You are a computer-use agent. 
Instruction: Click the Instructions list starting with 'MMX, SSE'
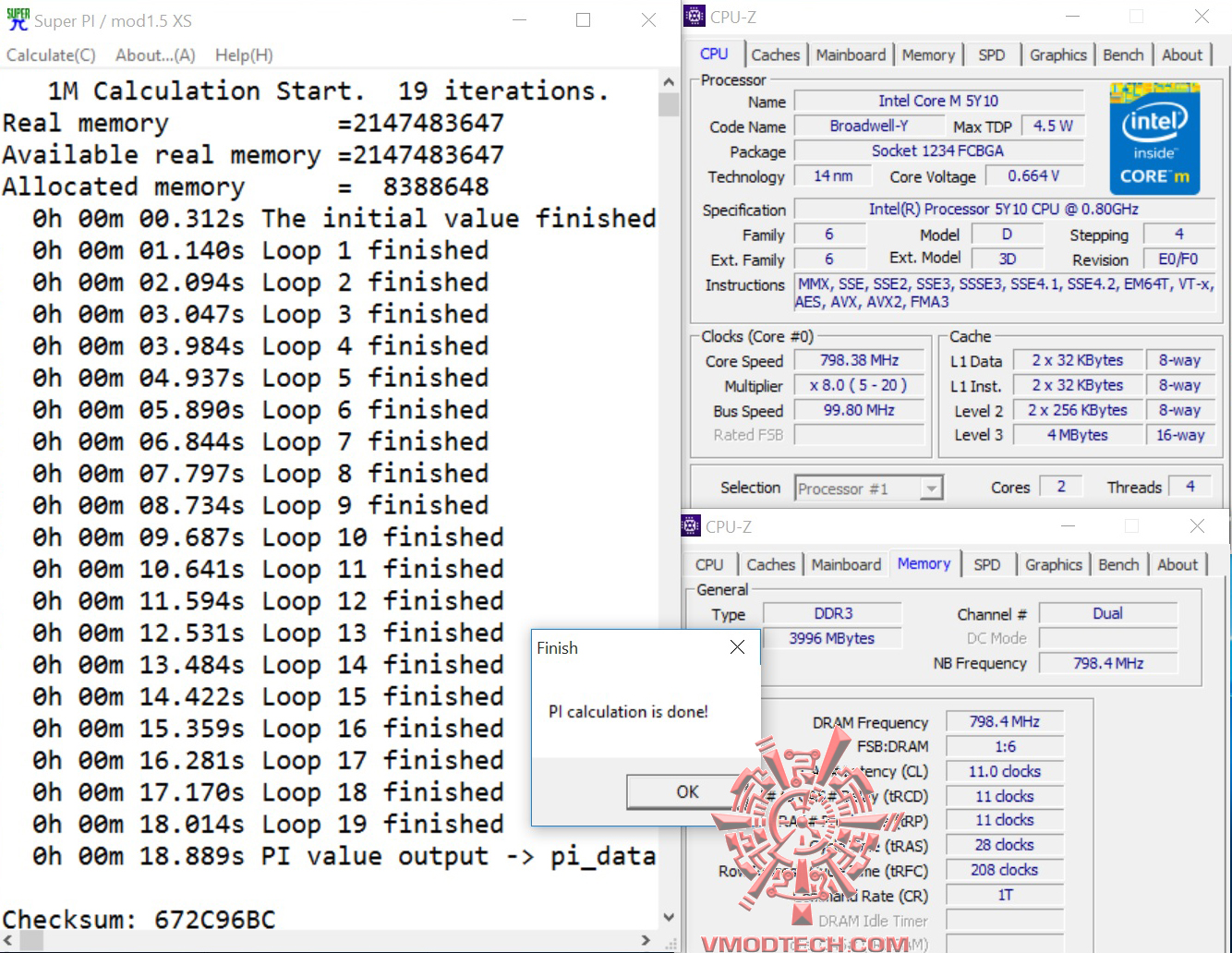tap(1004, 293)
